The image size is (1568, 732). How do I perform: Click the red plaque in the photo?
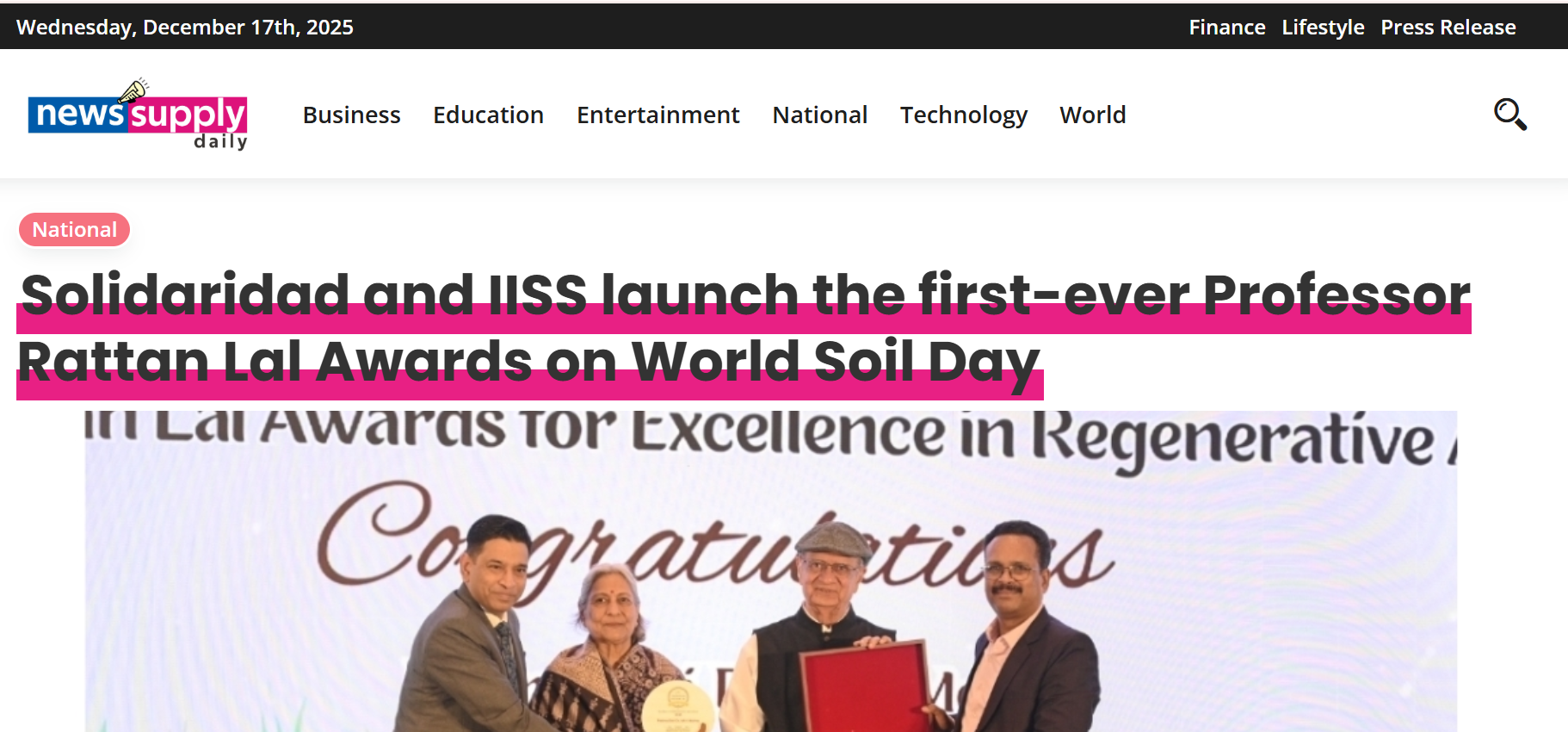coord(863,686)
